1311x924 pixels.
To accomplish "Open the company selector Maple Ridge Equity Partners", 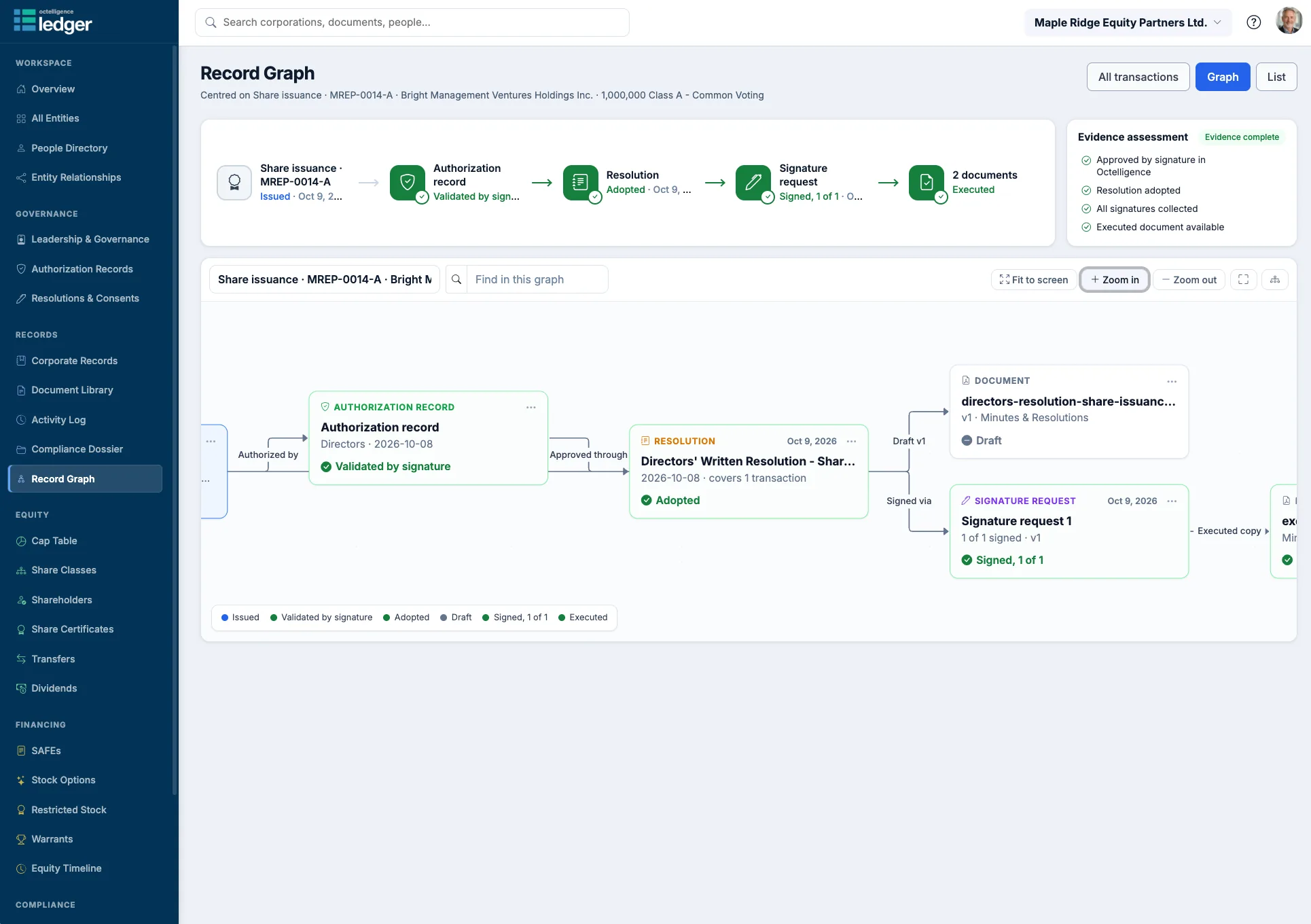I will coord(1128,22).
